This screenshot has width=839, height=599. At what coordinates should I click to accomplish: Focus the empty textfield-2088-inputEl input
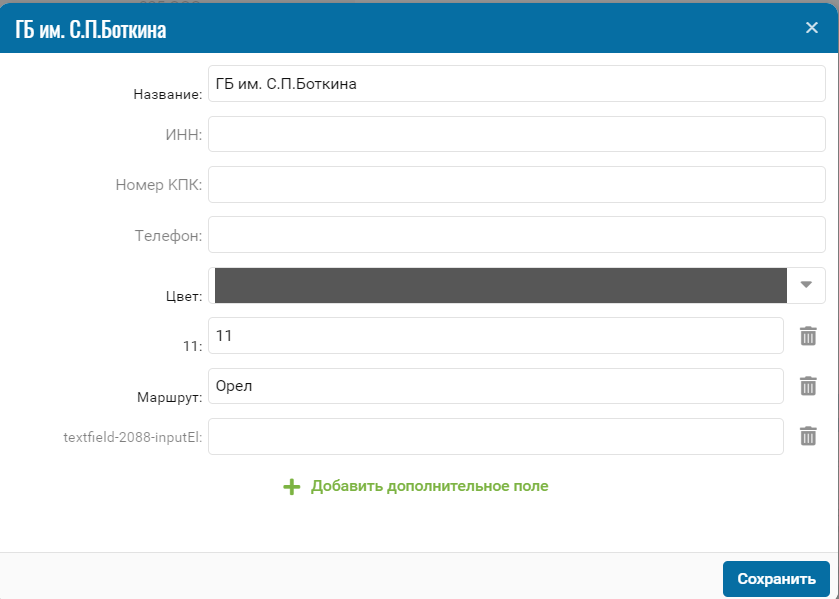(x=495, y=436)
